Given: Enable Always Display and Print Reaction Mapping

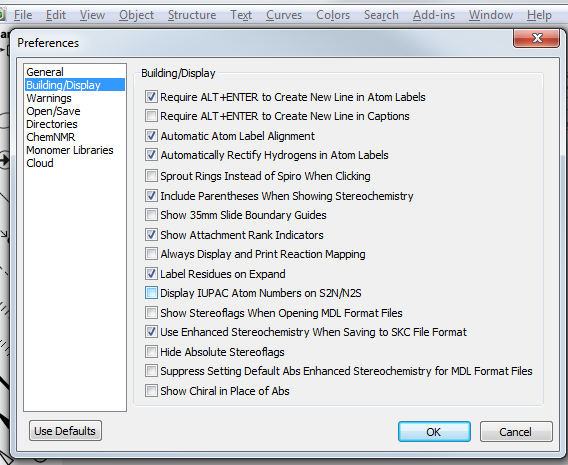Looking at the screenshot, I should click(151, 254).
